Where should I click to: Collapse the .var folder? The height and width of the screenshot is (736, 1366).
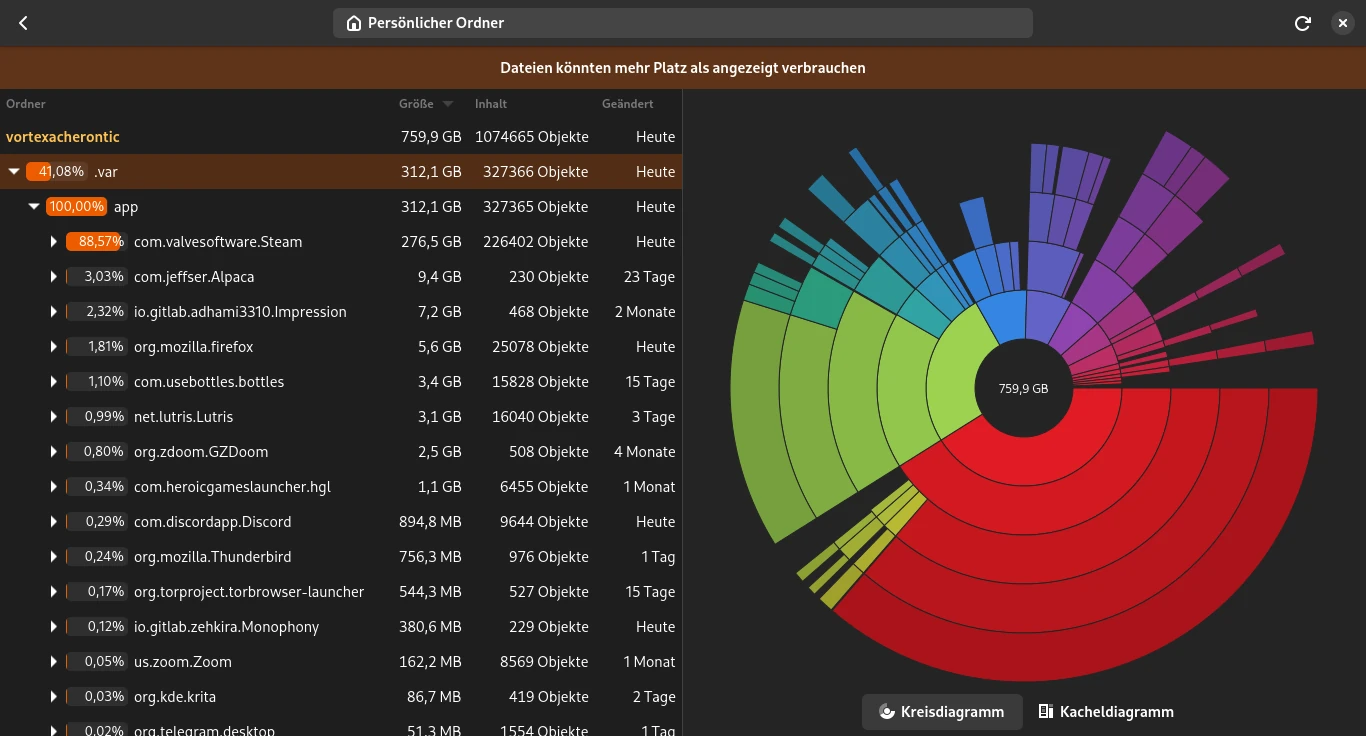click(x=14, y=172)
